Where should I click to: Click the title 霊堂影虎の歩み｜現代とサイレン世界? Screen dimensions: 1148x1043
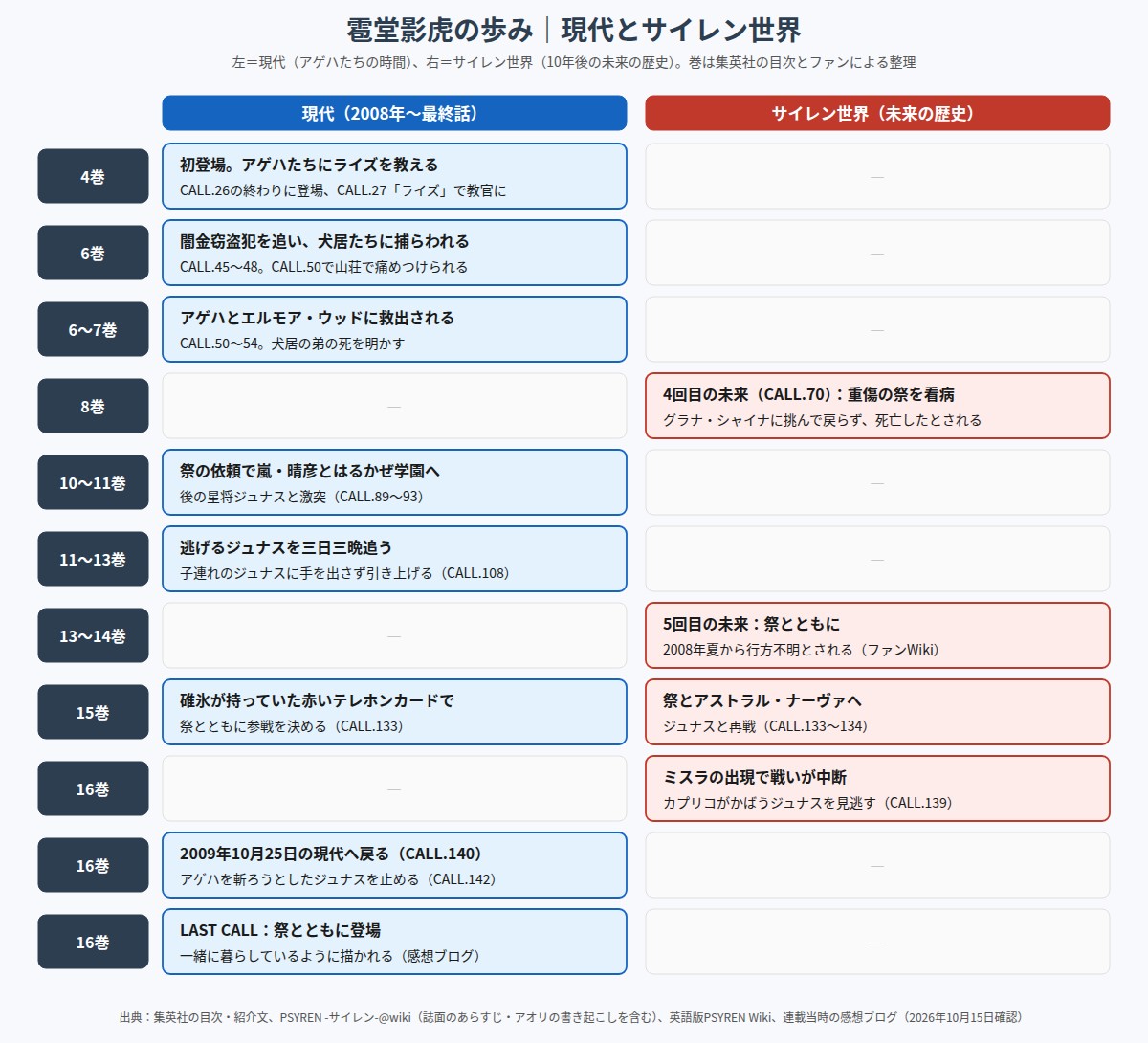(574, 30)
